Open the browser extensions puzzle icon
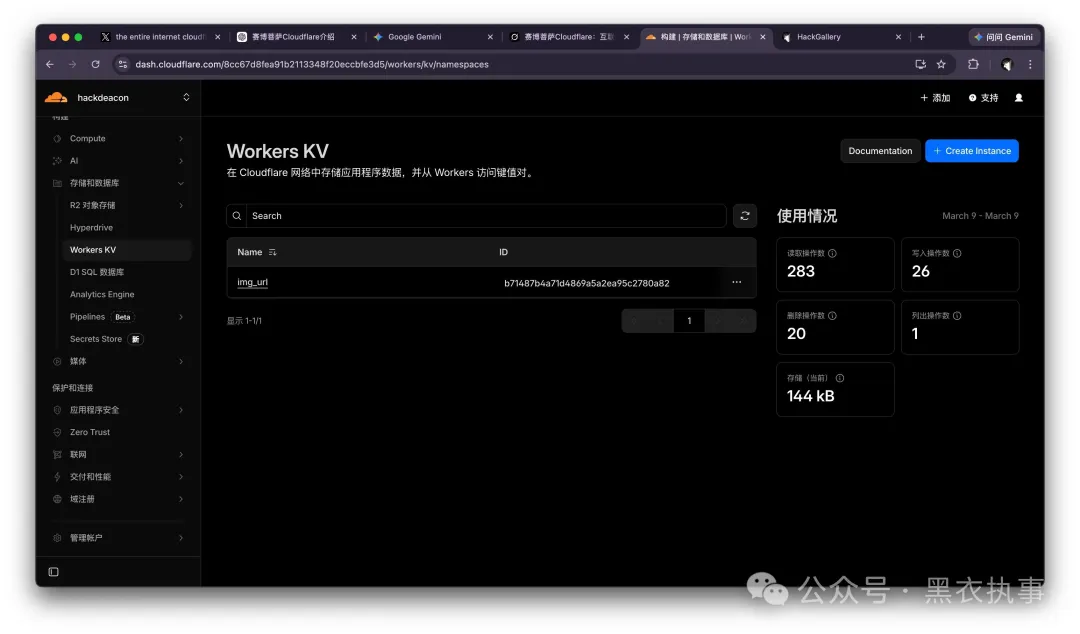This screenshot has height=634, width=1080. [x=973, y=64]
